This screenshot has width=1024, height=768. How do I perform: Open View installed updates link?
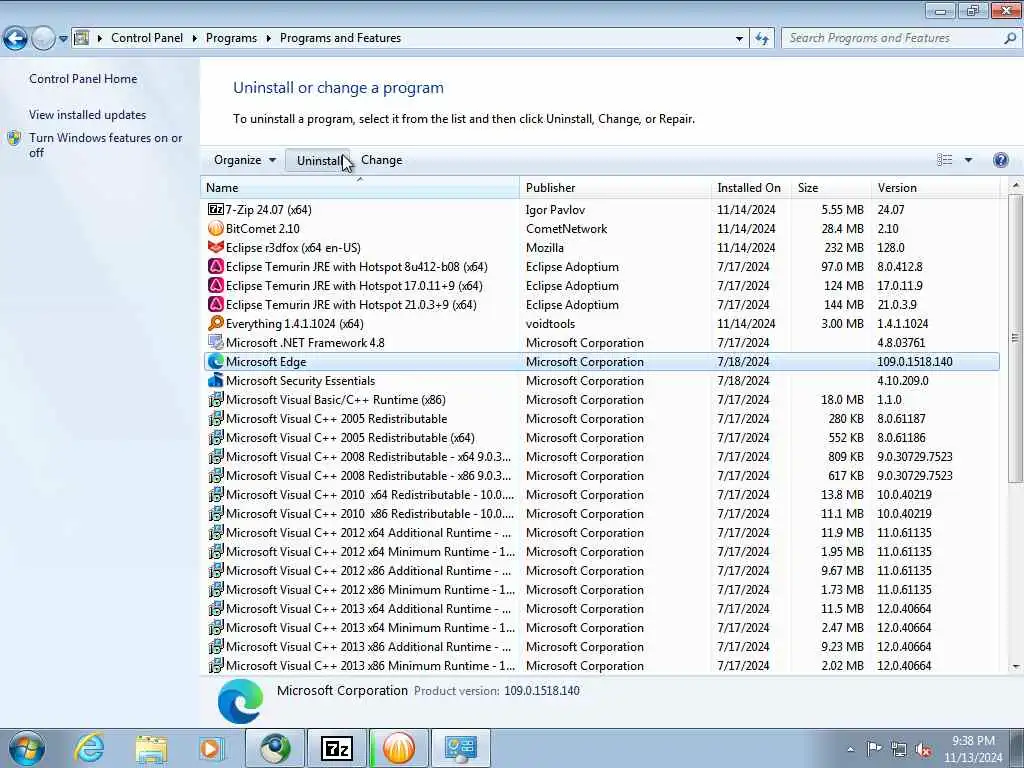88,115
